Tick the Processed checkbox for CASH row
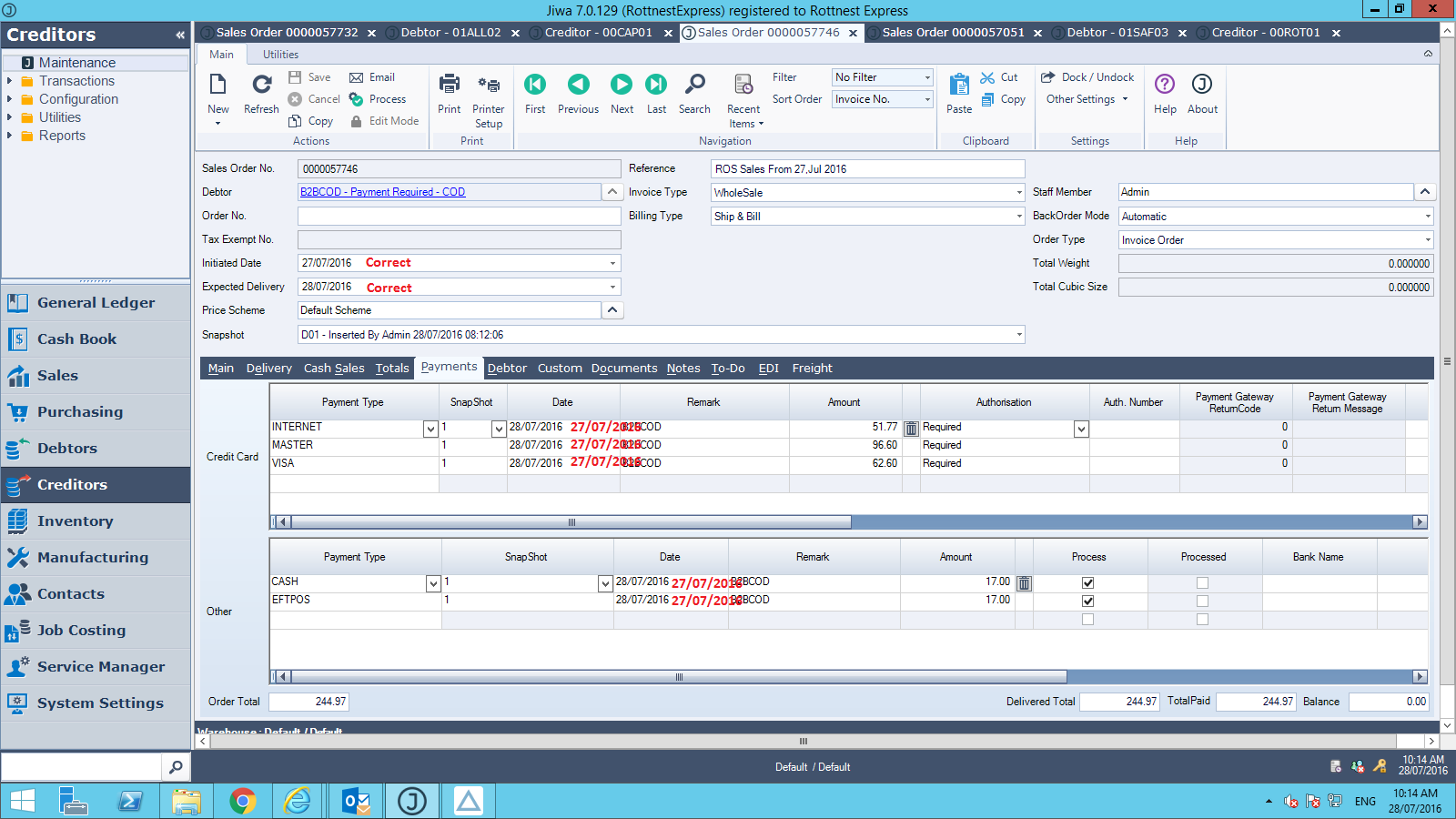 [x=1202, y=582]
